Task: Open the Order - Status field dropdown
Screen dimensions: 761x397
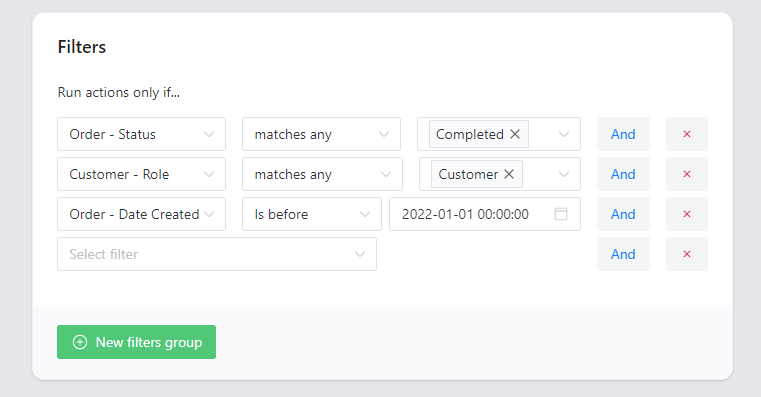Action: 141,134
